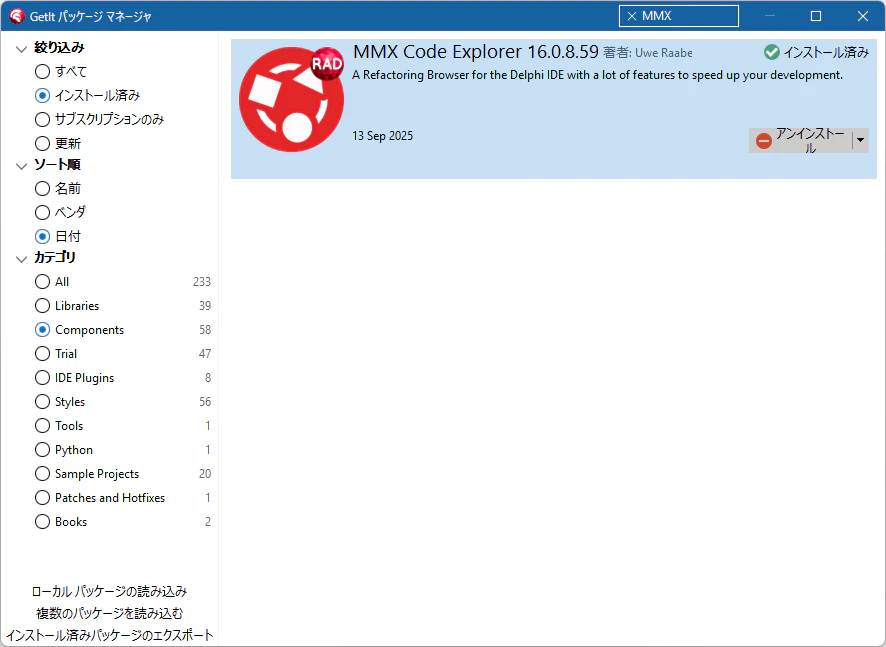Select the All category radio button
Screen dimensions: 886x647
tap(42, 281)
